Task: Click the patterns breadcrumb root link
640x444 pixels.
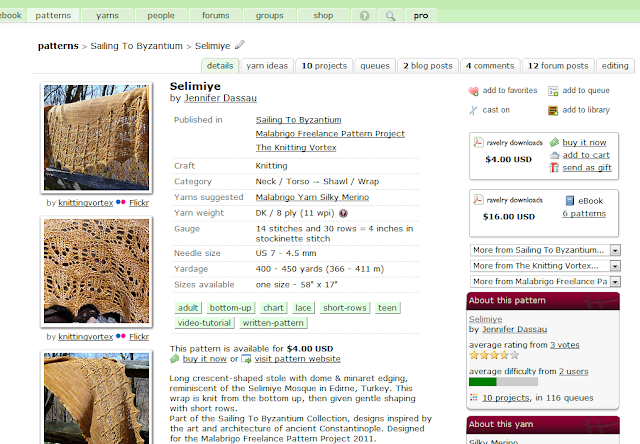Action: coord(58,46)
